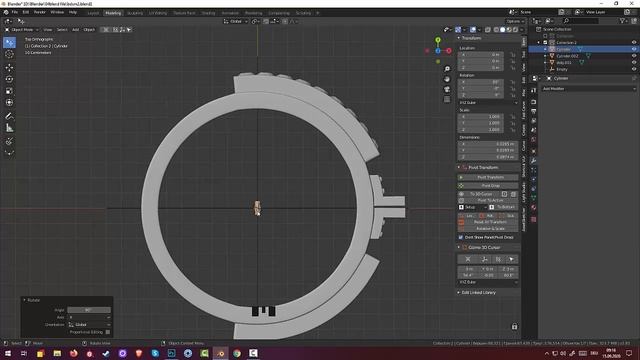Select the Select Box tool
Screen dimensions: 640x360
click(9, 42)
